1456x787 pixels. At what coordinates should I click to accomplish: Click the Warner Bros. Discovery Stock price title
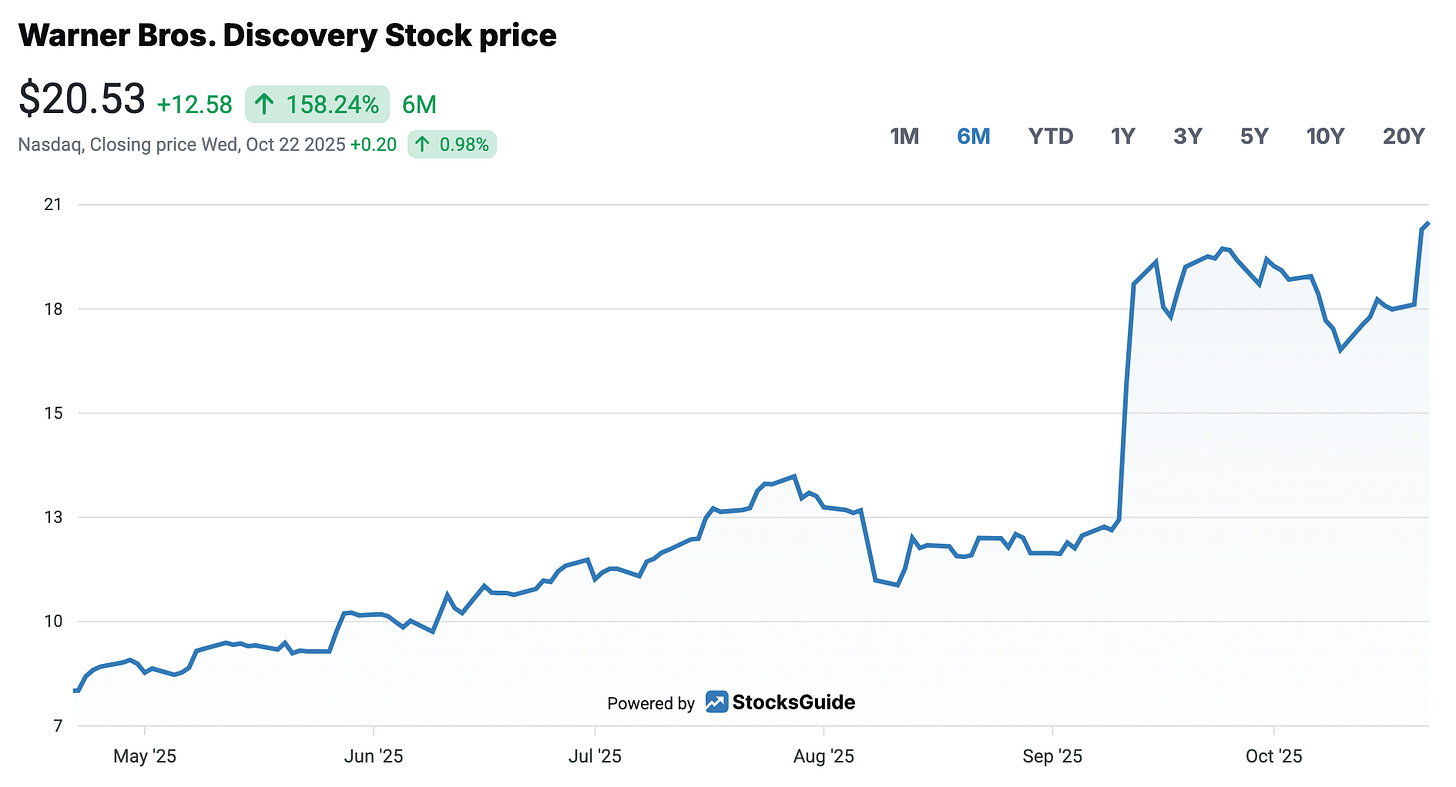point(286,35)
